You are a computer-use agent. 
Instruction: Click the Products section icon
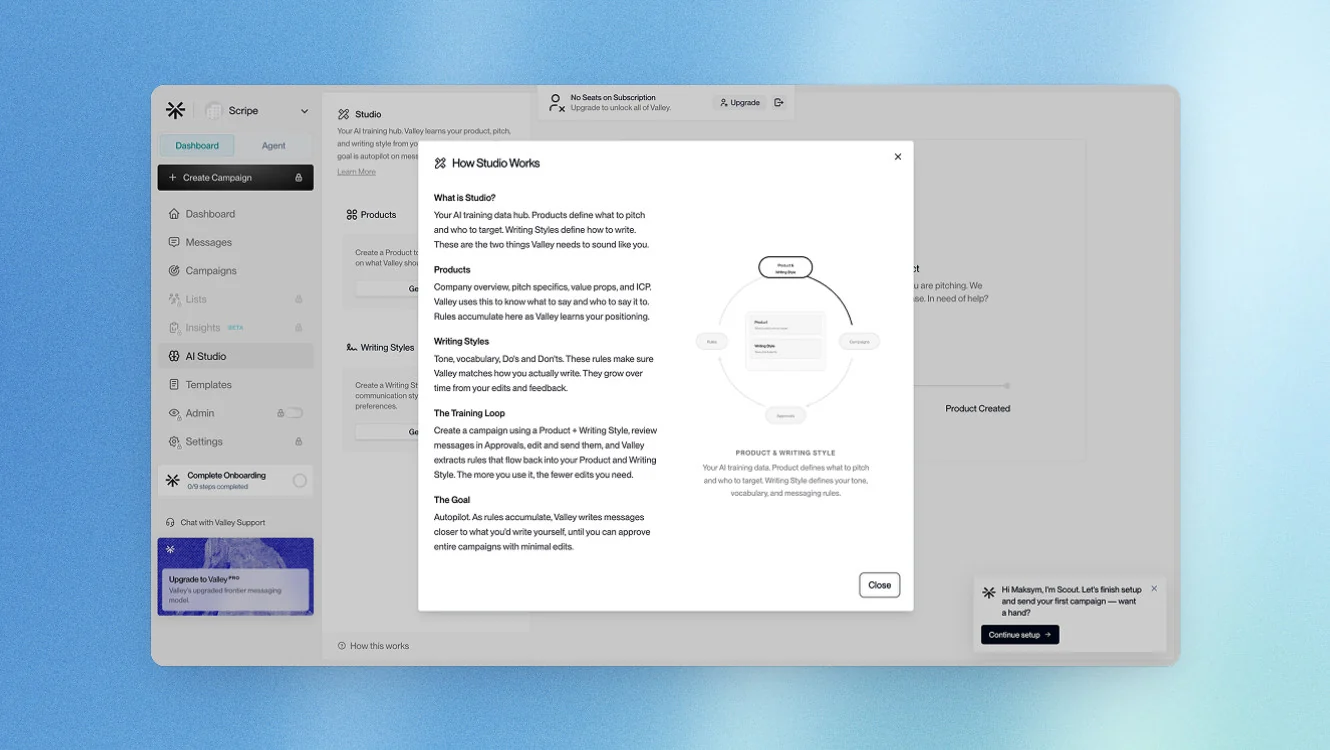(352, 215)
